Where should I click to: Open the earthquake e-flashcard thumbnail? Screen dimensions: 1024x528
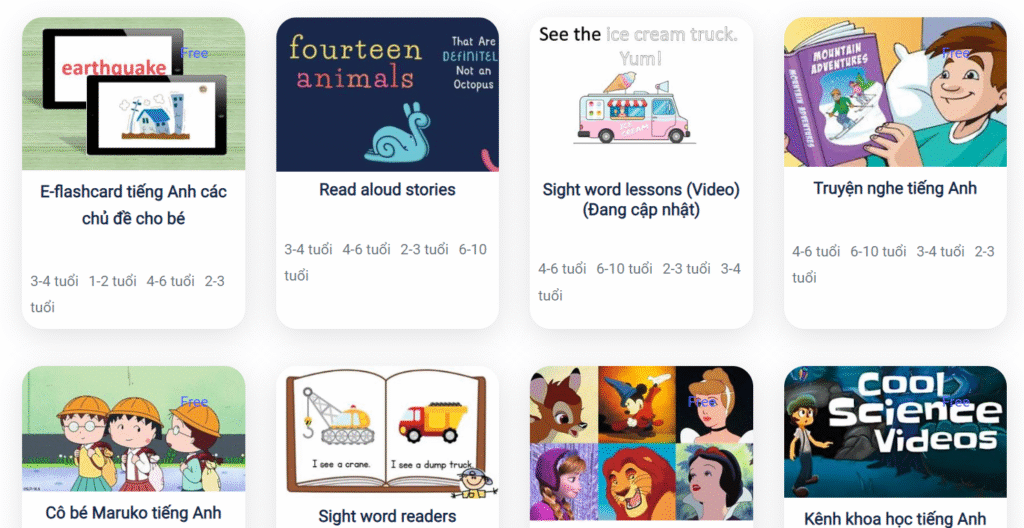[x=134, y=94]
